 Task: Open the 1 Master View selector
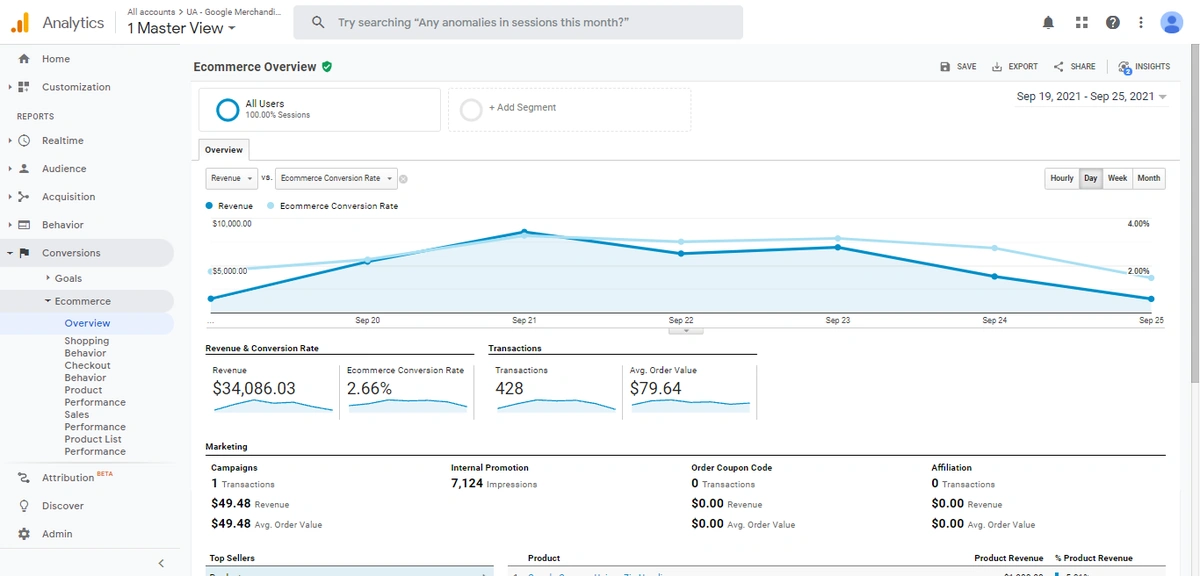[180, 28]
